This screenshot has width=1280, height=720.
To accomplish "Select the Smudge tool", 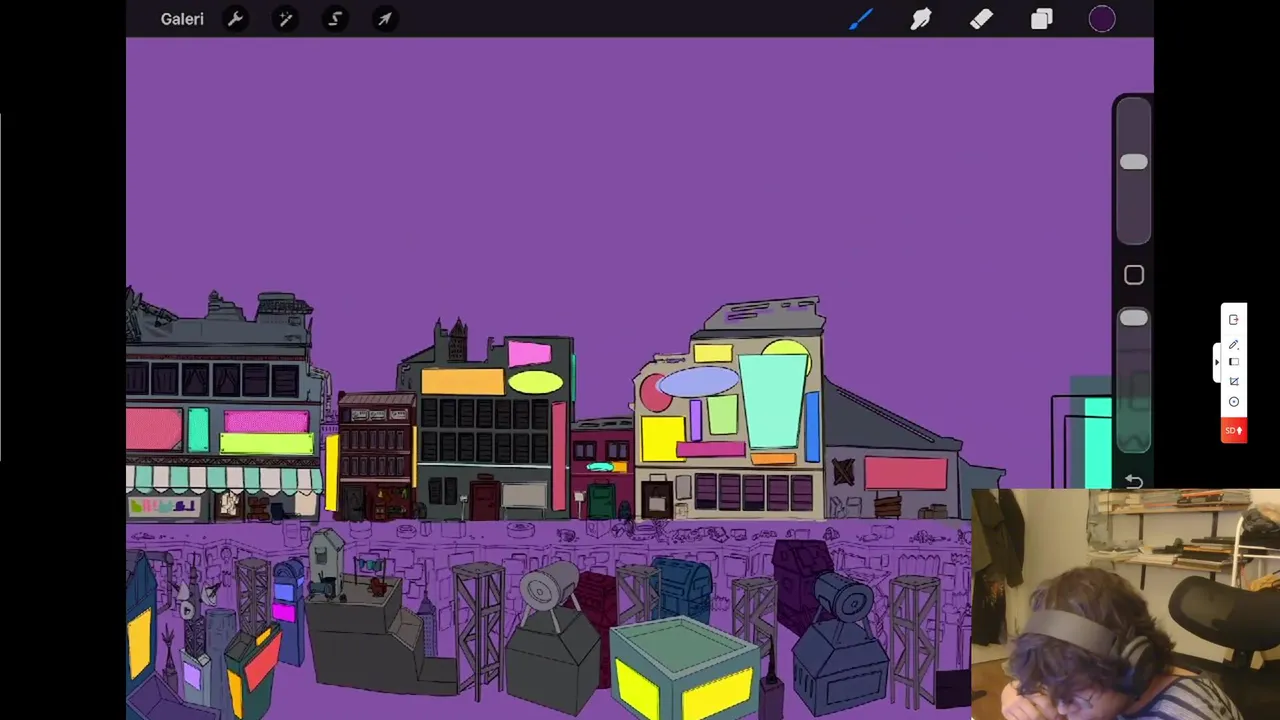I will pos(921,19).
